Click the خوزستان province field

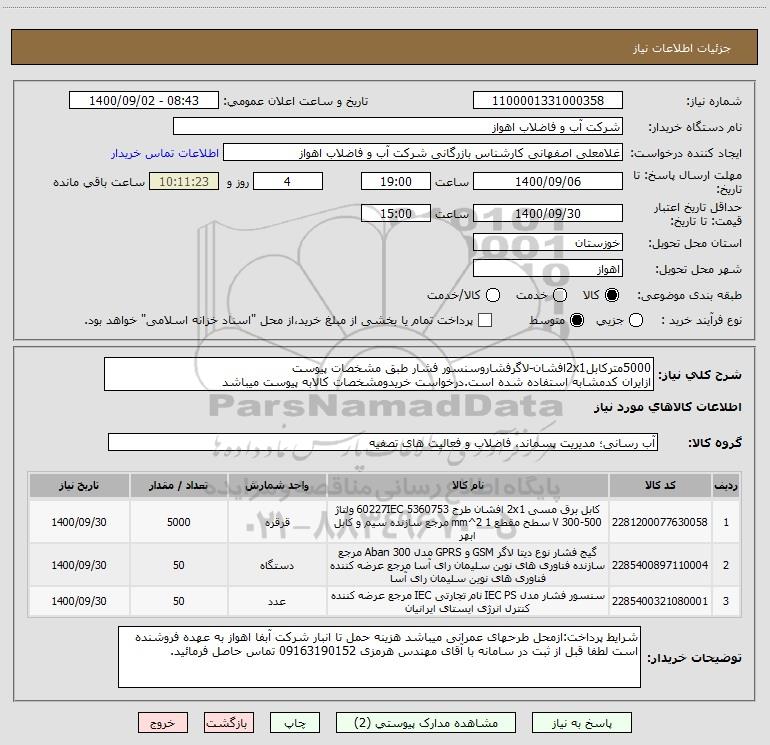[x=548, y=243]
